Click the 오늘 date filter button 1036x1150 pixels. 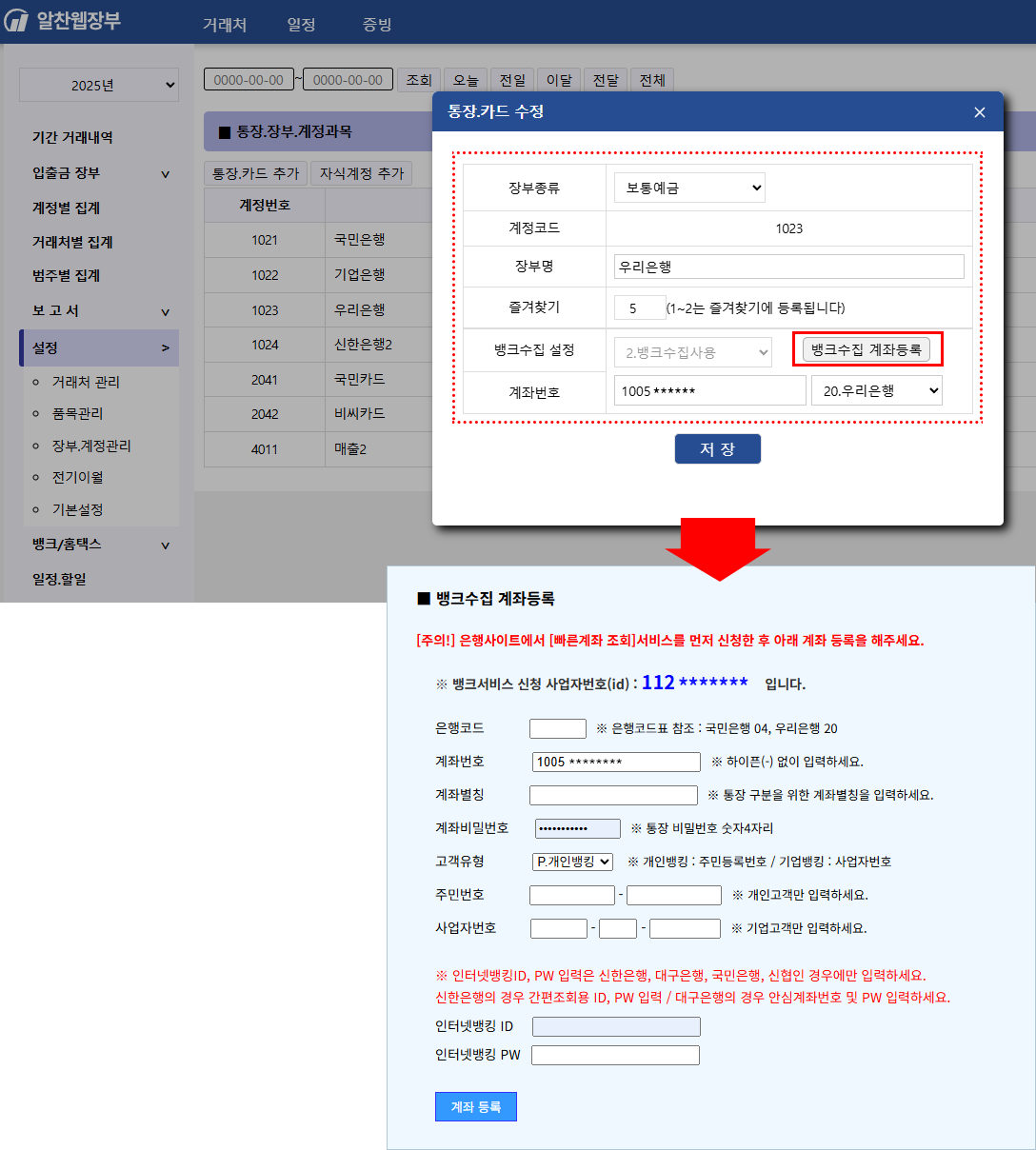coord(466,80)
